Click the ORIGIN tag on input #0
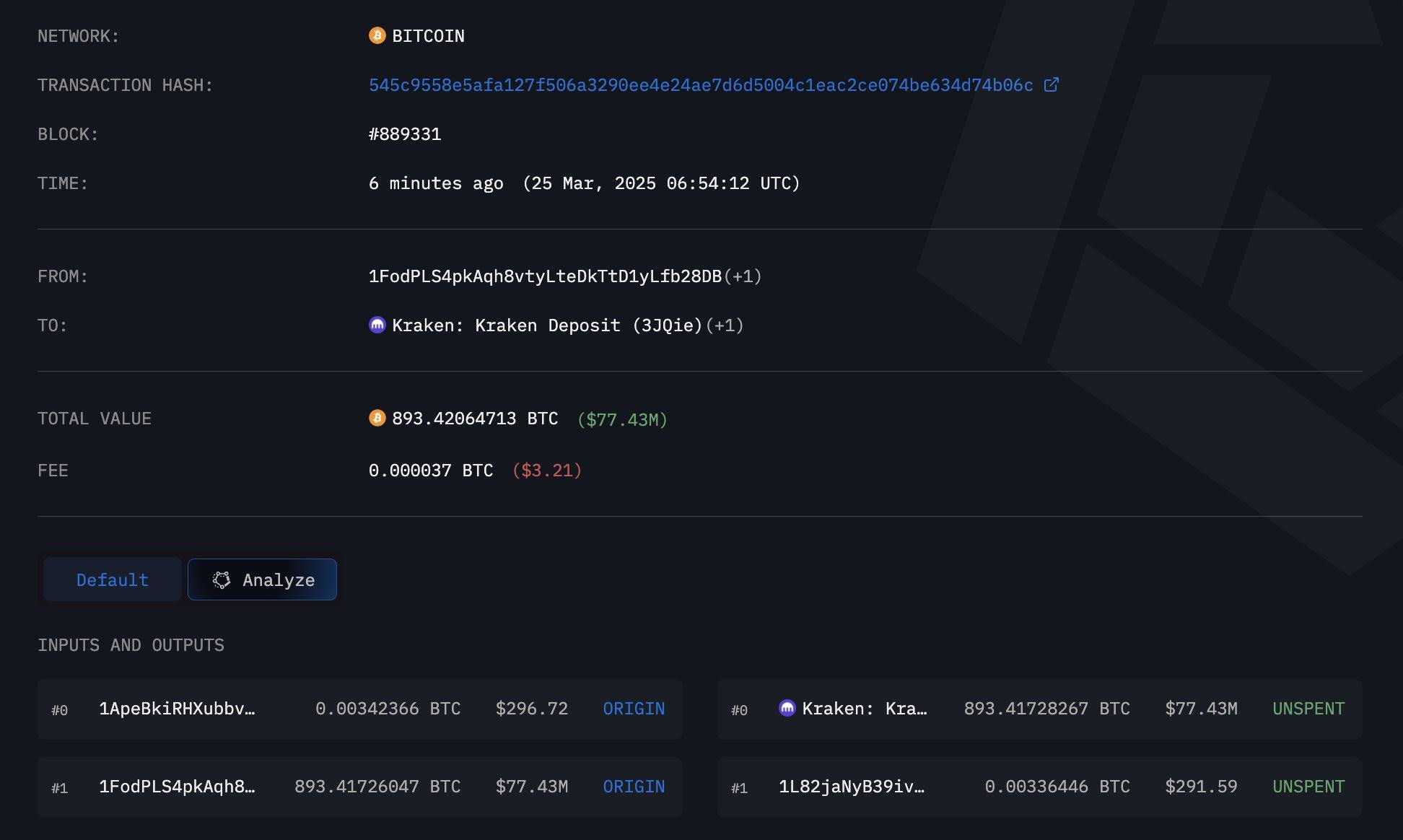Screen dimensions: 1403x840 (633, 709)
